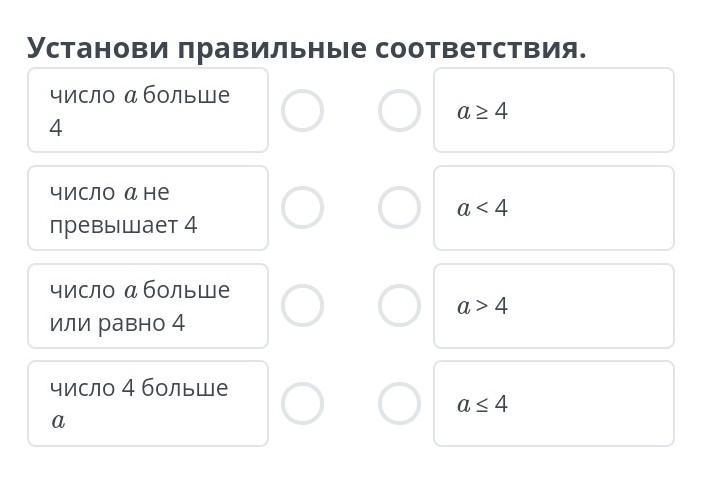Select the circle beside the 'a > 4' answer
Screen dimensions: 711x496
tap(399, 306)
